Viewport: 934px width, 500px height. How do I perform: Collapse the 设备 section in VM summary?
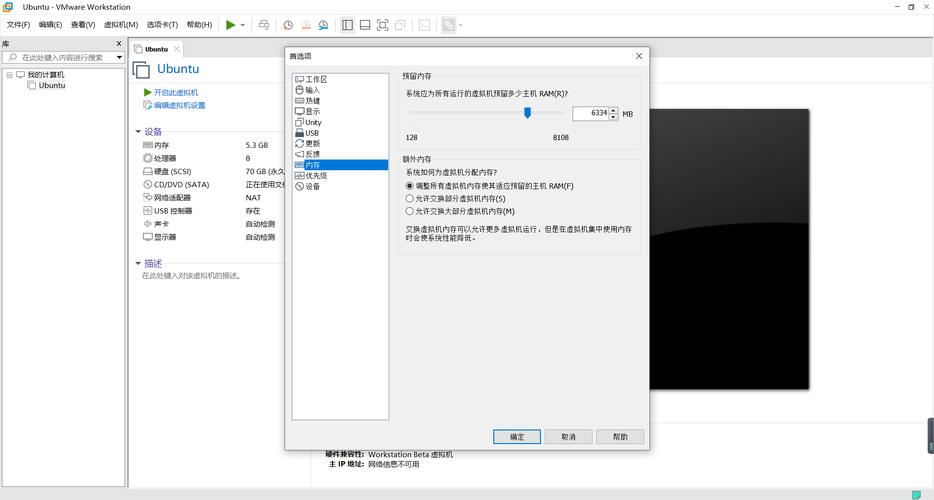tap(139, 132)
